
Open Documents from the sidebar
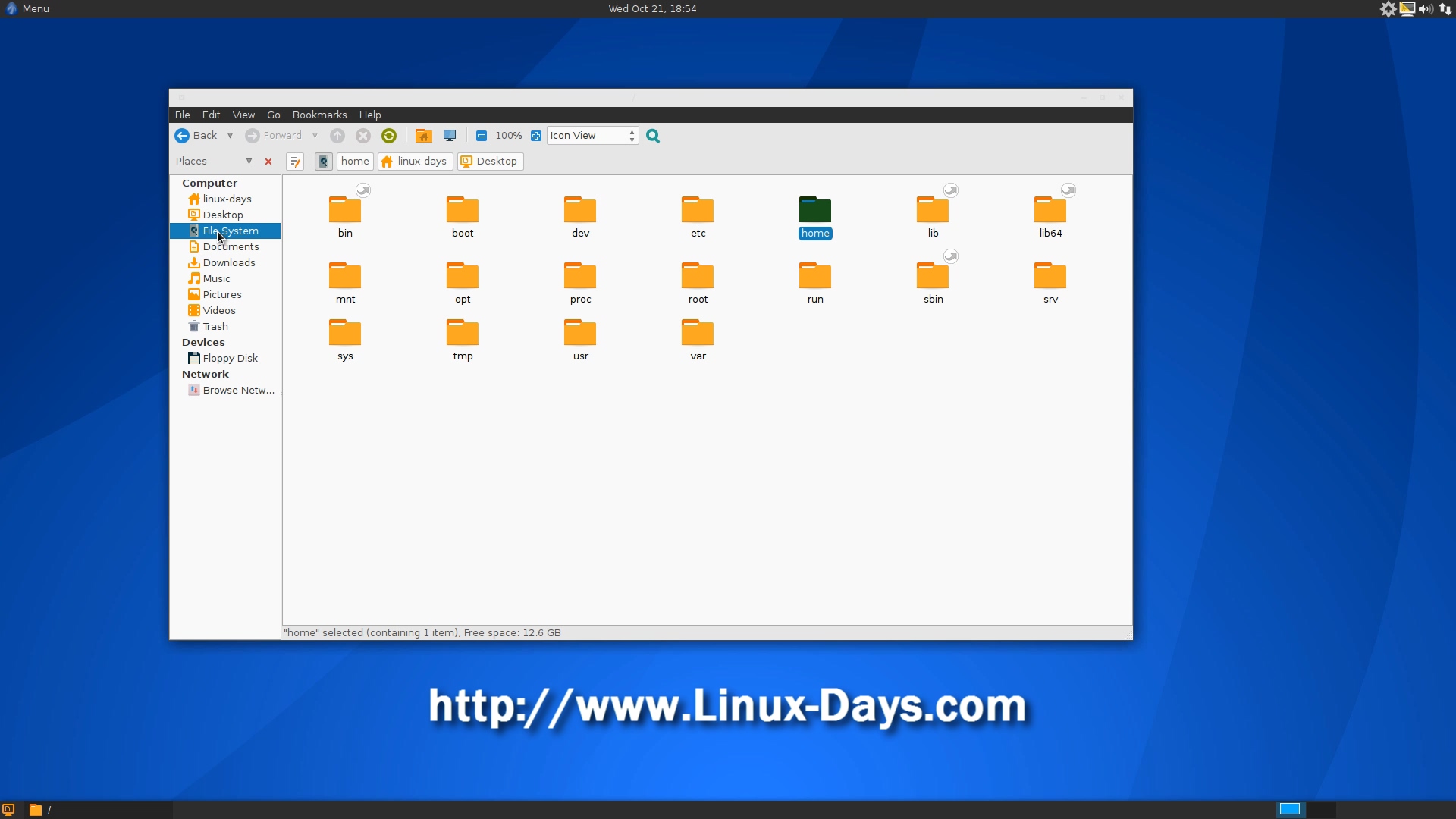[225, 247]
